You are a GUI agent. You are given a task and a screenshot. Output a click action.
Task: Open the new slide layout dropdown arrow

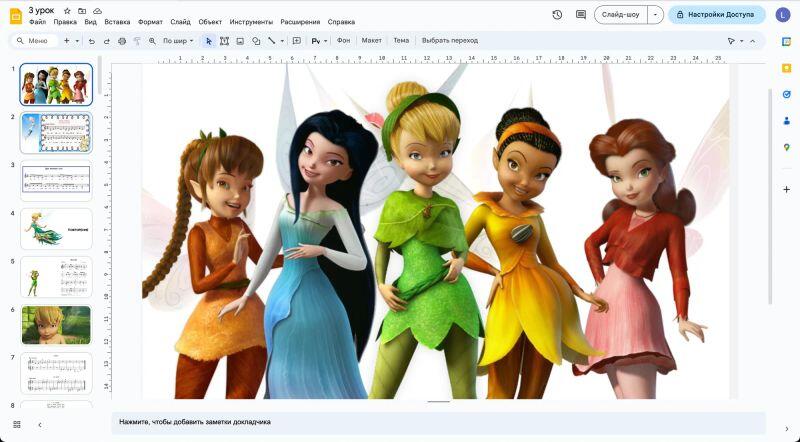pyautogui.click(x=77, y=41)
